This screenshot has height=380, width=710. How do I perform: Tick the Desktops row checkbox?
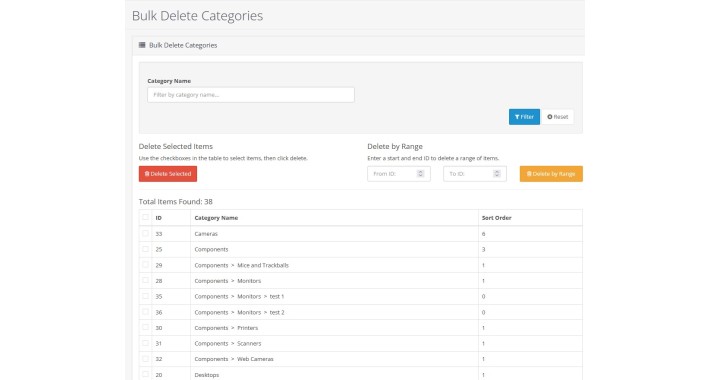(x=145, y=374)
